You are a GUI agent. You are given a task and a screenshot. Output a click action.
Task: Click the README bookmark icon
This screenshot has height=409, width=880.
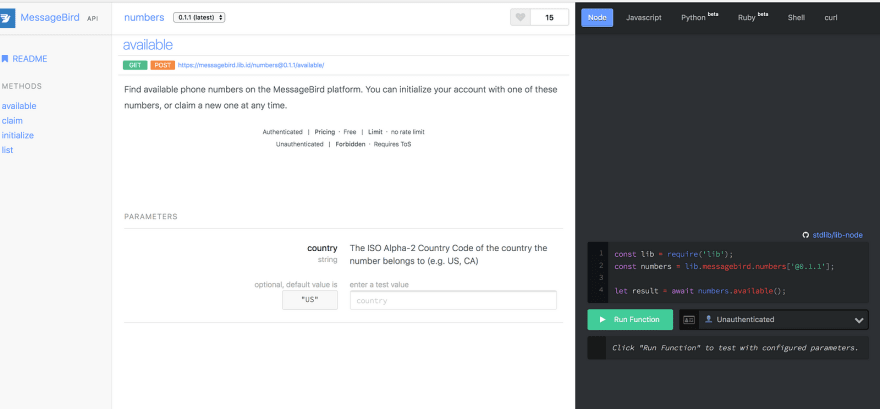click(x=5, y=58)
